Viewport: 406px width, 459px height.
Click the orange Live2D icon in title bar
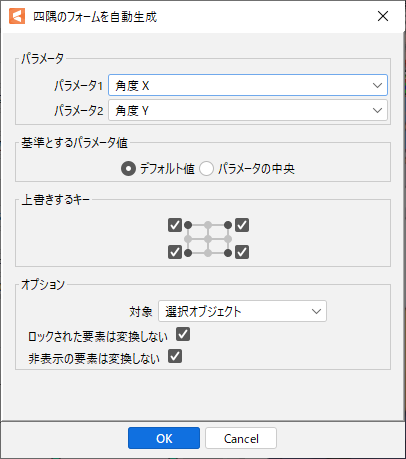[17, 16]
